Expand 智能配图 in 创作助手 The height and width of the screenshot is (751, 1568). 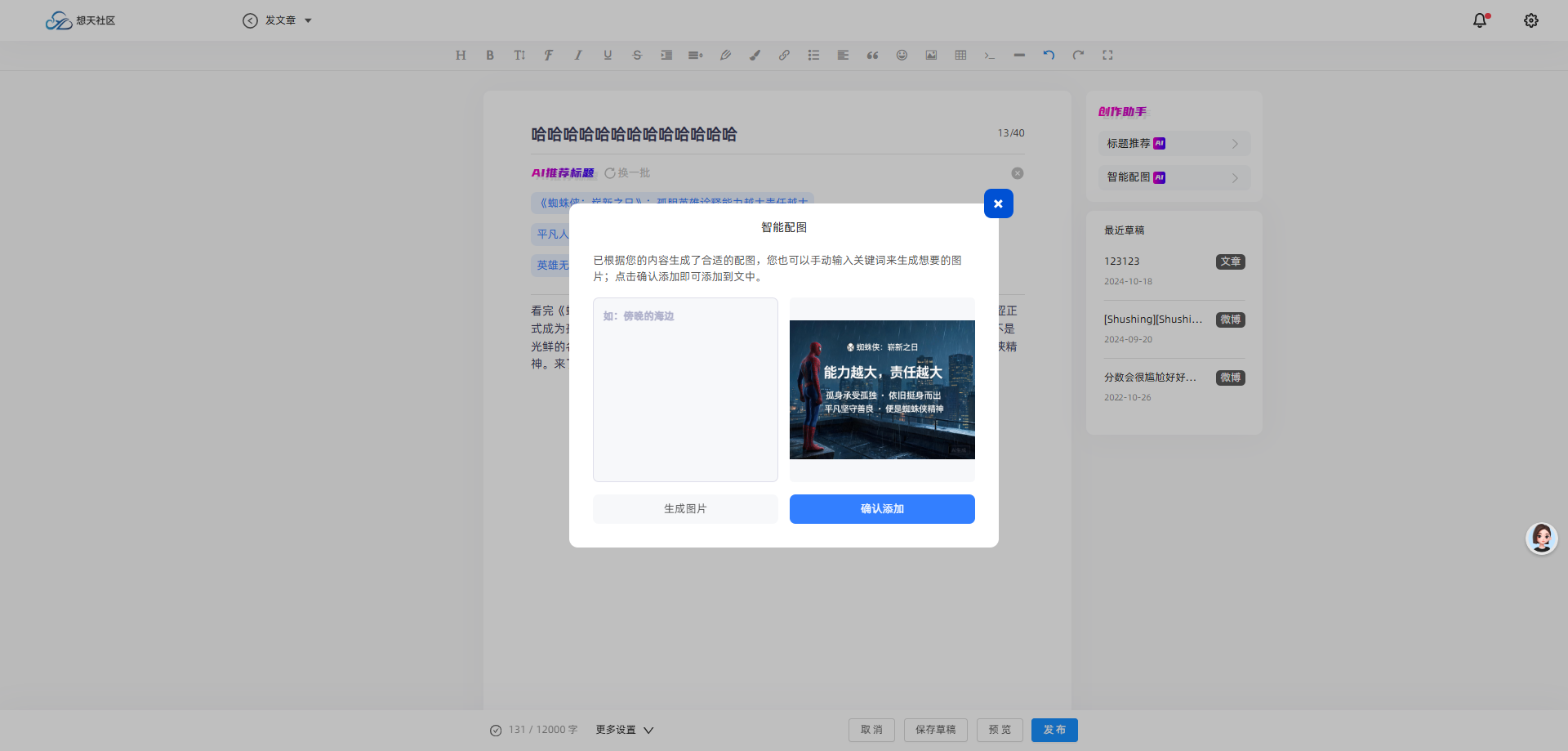tap(1174, 177)
